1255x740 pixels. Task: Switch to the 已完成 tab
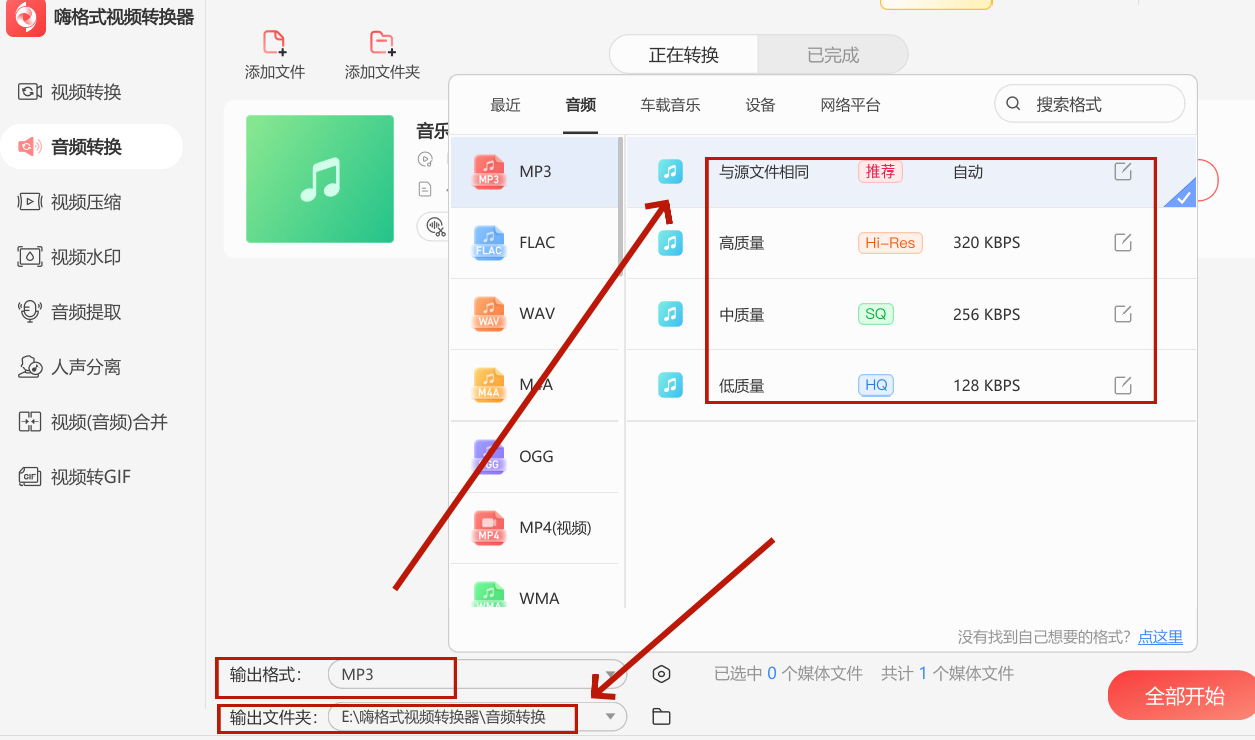[833, 55]
